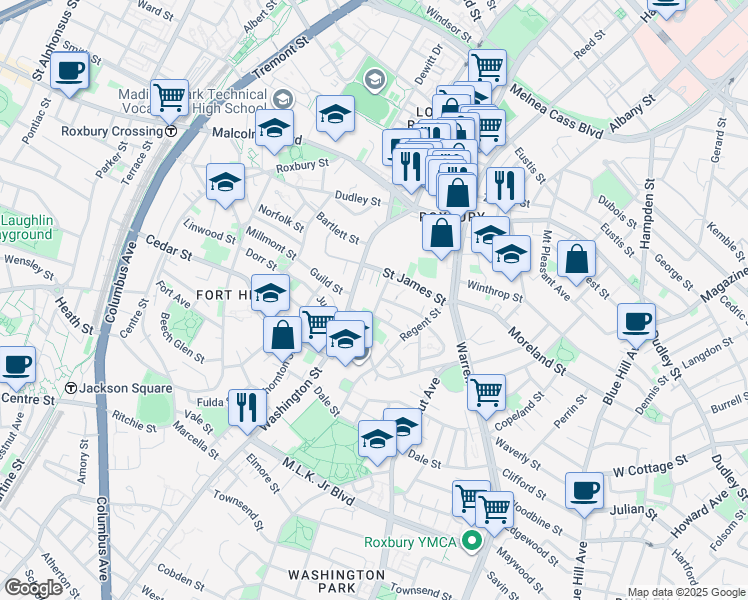This screenshot has width=748, height=600.
Task: Open the shopping bag marker near Mt Pleasant Ave
Action: tap(577, 259)
